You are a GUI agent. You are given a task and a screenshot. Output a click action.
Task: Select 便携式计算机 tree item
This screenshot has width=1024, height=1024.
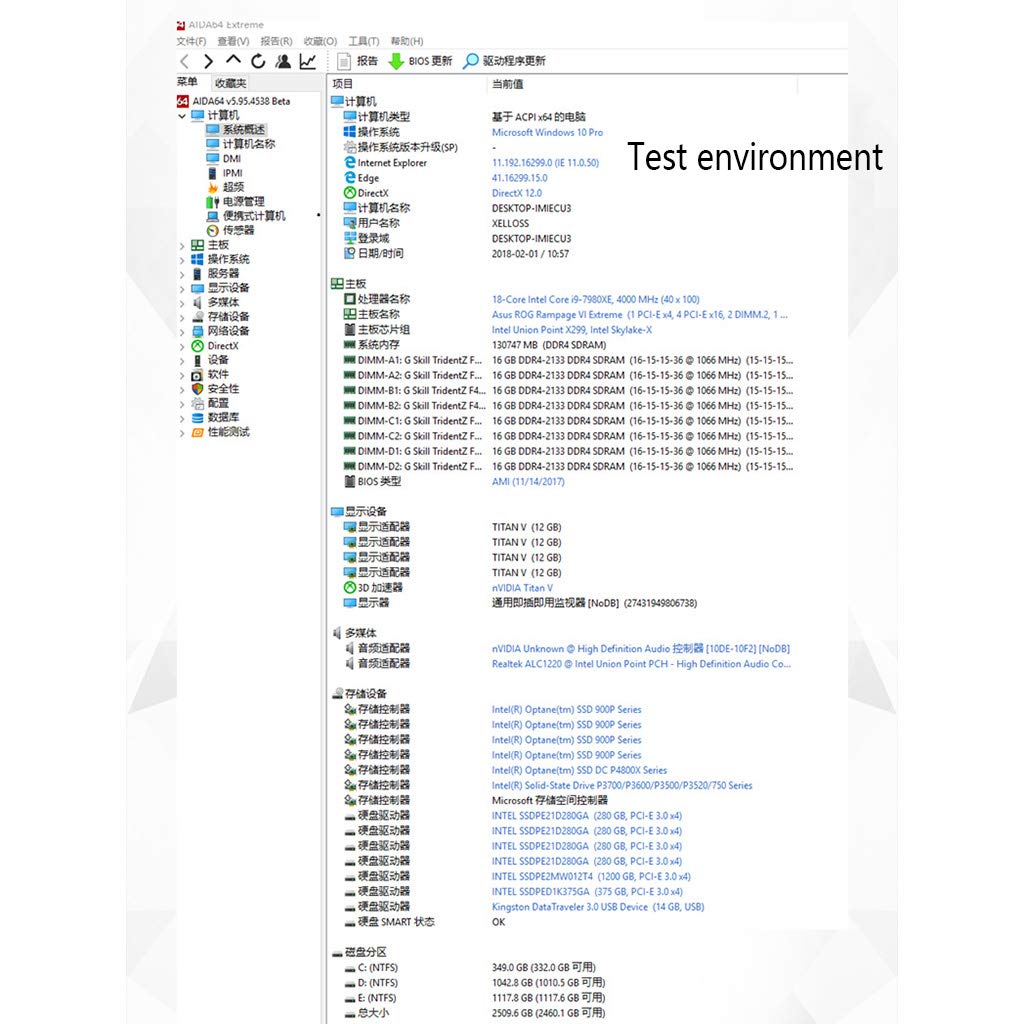click(254, 216)
